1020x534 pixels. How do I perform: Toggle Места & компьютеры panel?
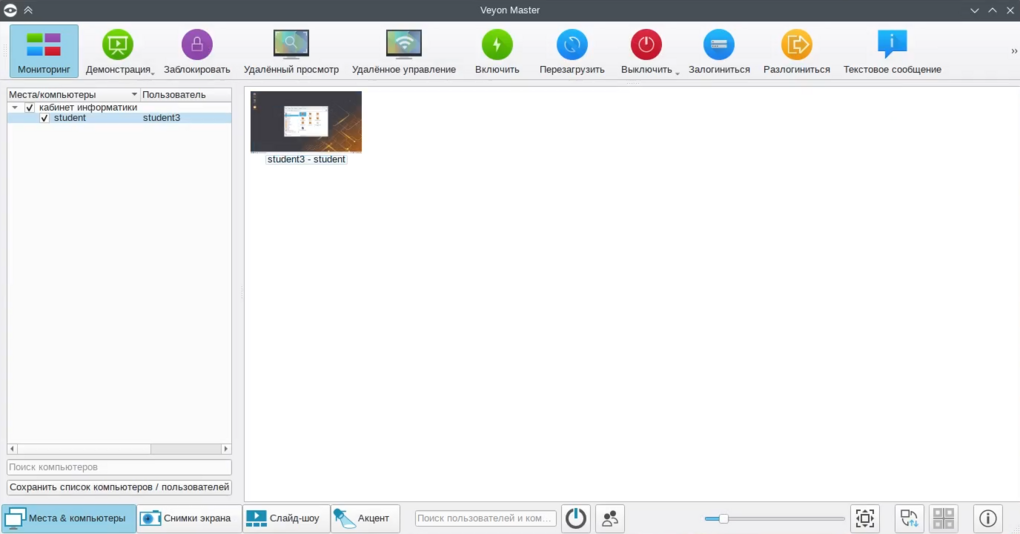tap(68, 518)
